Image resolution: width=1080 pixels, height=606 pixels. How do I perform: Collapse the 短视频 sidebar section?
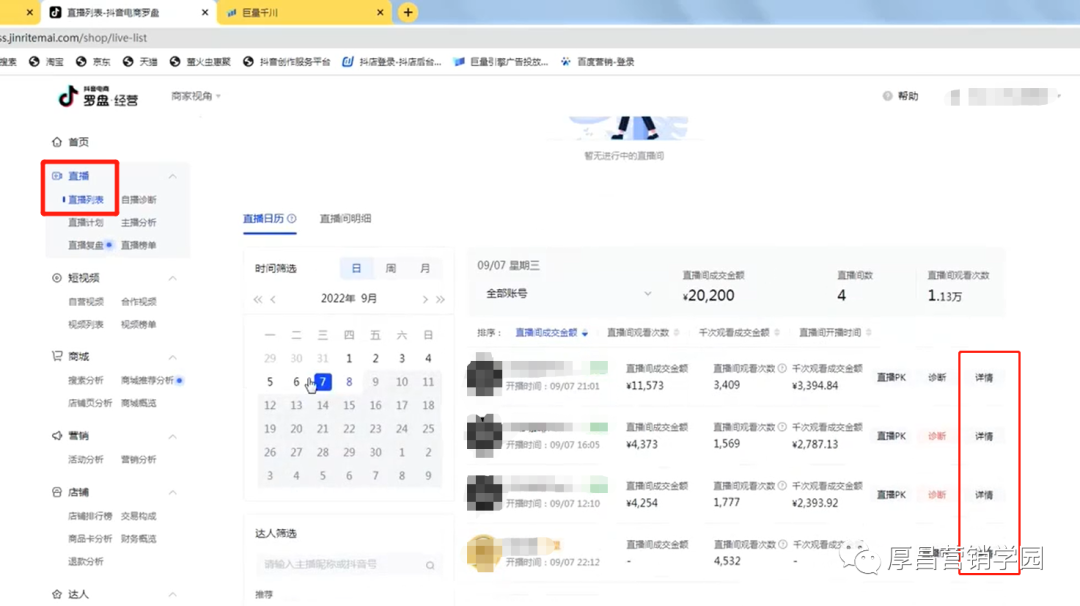tap(172, 278)
